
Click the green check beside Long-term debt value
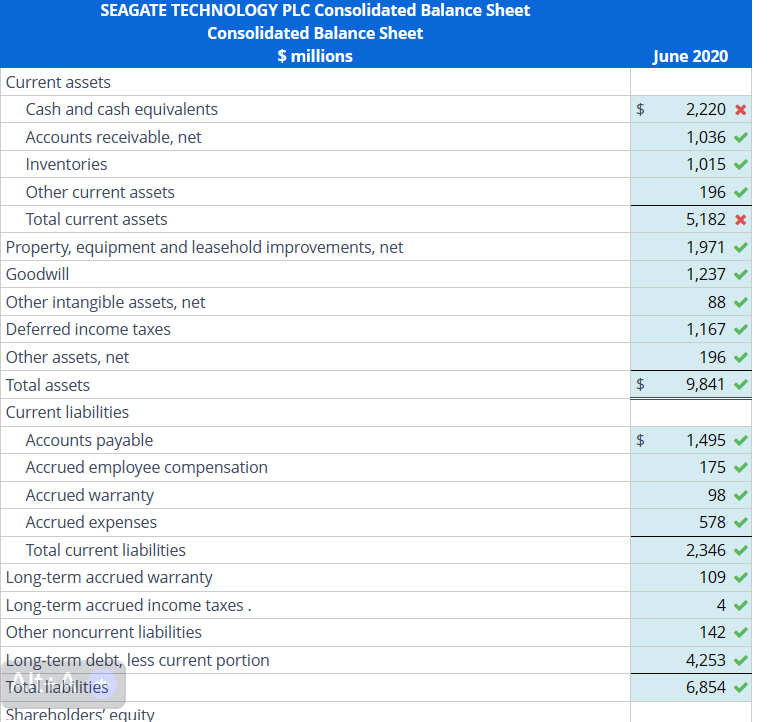coord(740,660)
